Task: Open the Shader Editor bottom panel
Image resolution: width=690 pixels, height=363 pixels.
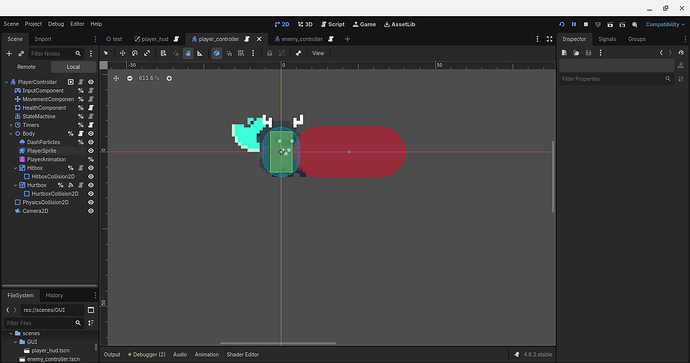Action: [x=242, y=355]
